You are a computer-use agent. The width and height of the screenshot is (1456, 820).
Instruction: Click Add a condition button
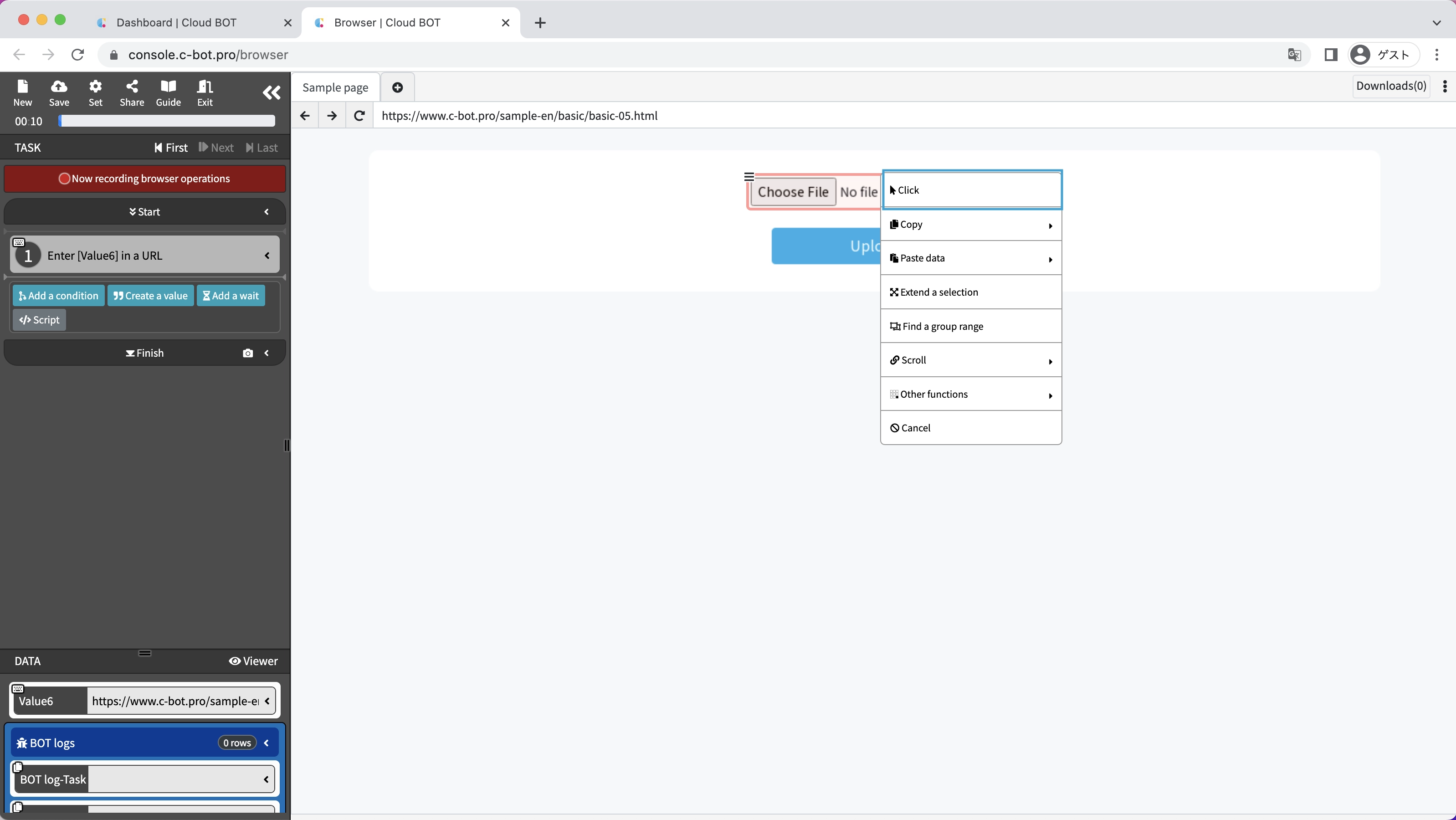(58, 296)
